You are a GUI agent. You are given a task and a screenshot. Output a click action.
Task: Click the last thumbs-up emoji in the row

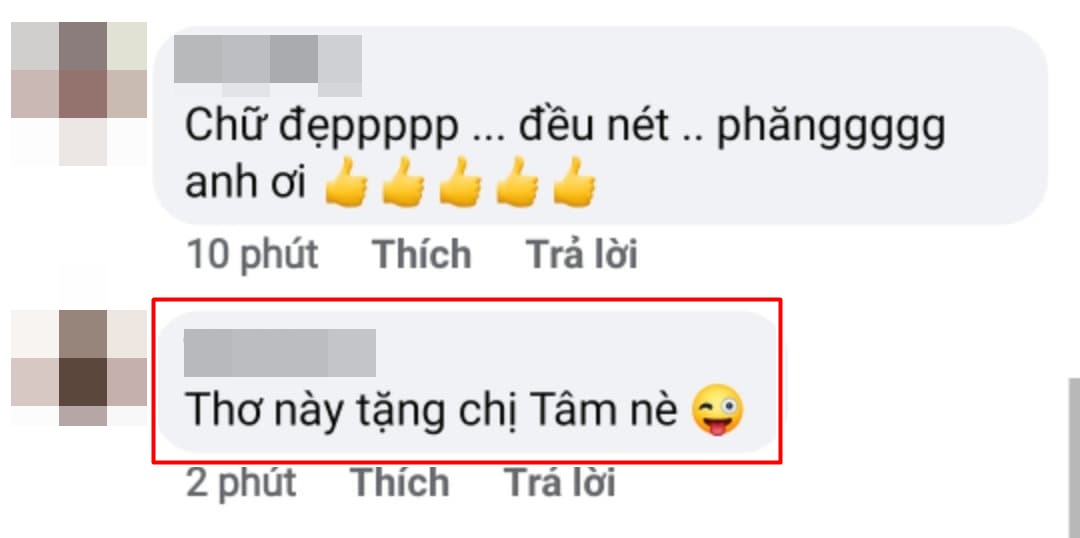click(x=574, y=183)
